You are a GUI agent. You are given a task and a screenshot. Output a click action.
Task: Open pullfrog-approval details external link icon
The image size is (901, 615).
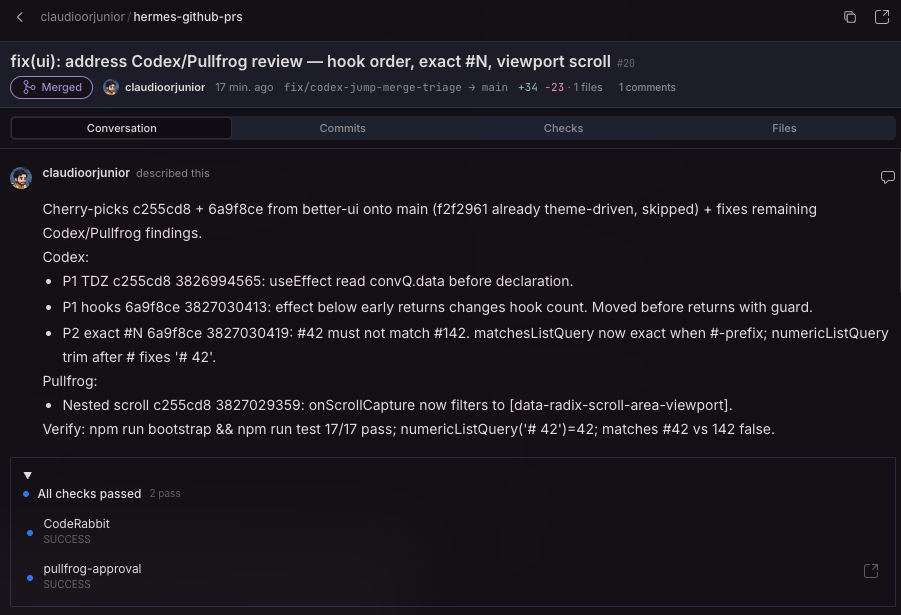[871, 571]
